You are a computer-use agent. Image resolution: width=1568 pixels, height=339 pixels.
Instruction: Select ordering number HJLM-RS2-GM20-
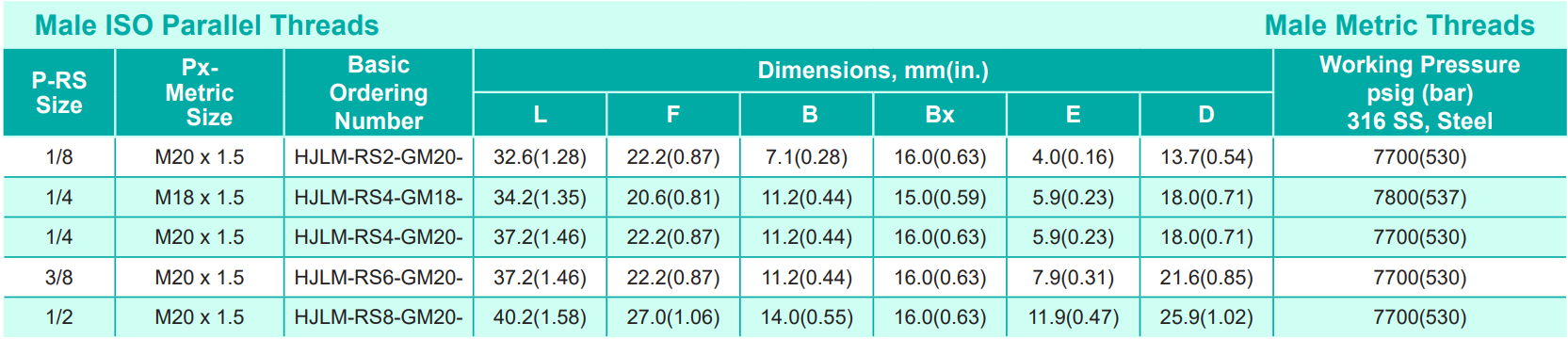point(379,157)
